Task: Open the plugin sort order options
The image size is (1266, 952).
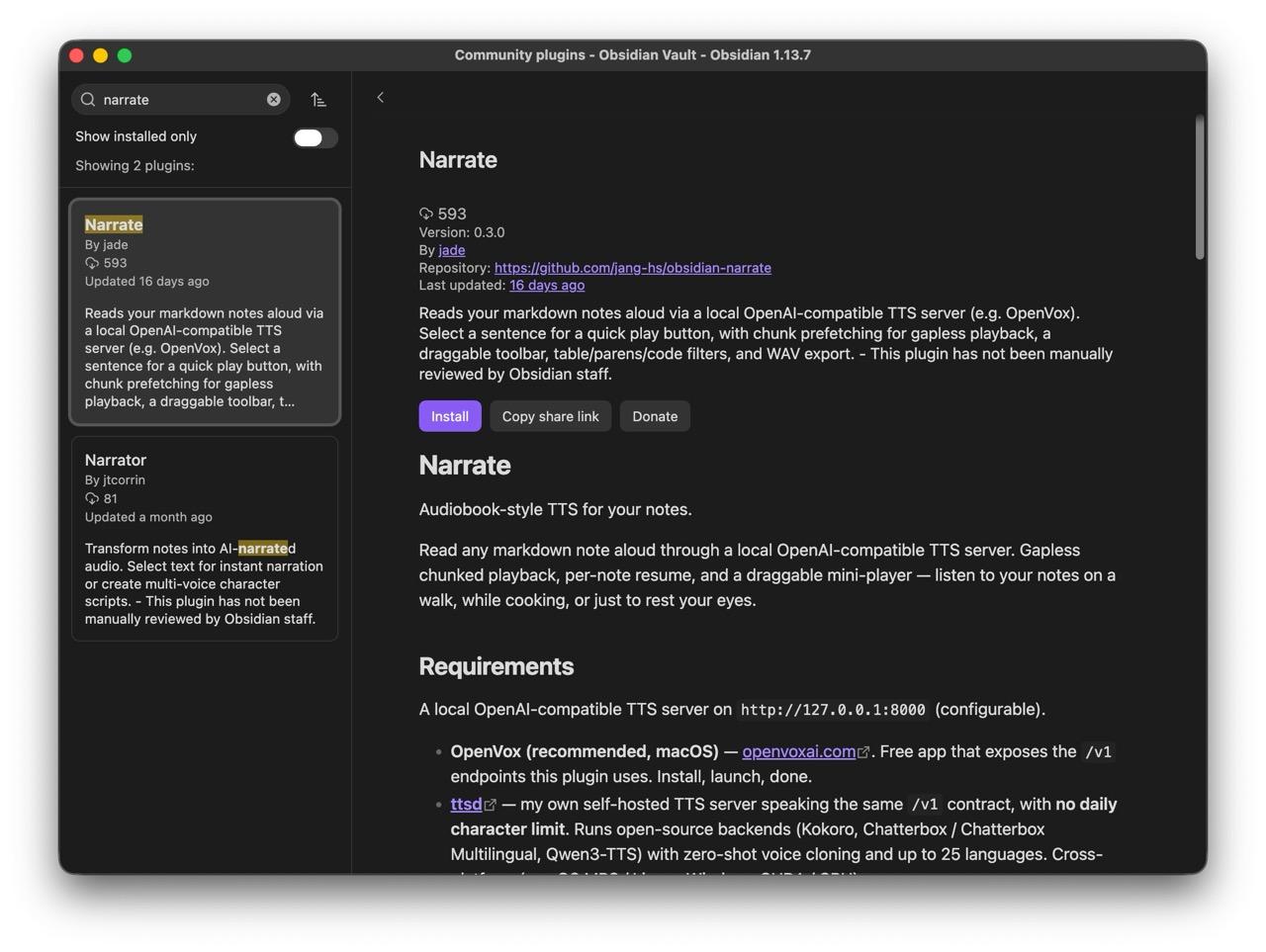Action: [318, 100]
